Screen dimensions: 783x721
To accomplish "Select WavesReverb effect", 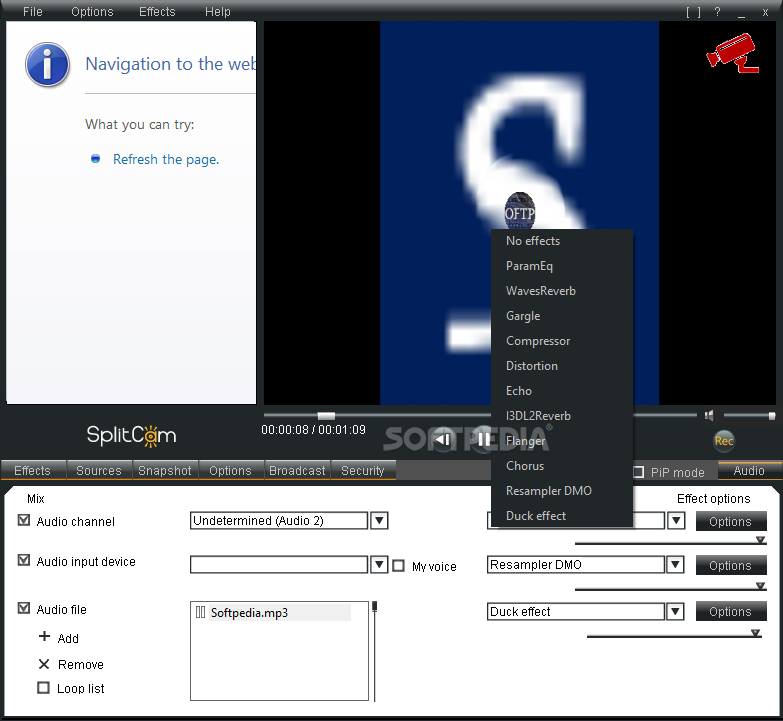I will coord(562,291).
